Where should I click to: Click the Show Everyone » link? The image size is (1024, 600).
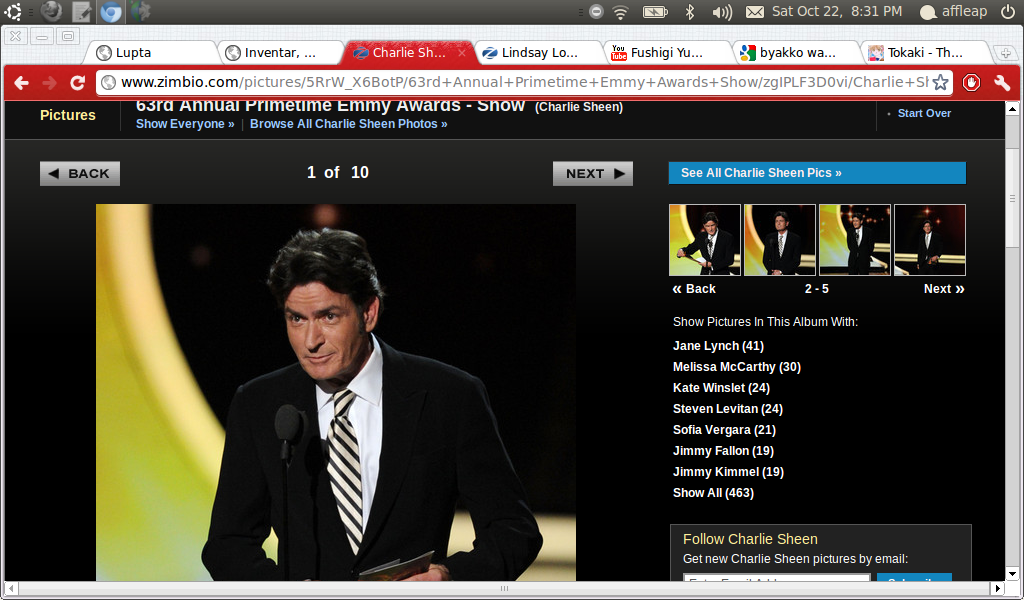(185, 124)
